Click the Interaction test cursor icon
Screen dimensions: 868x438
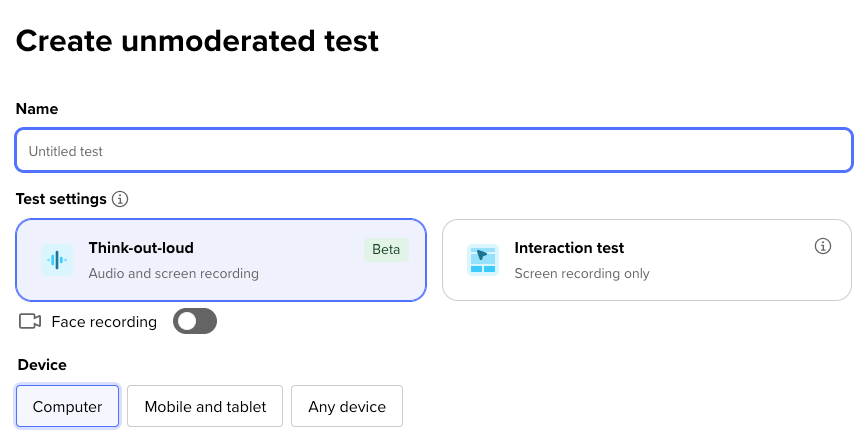point(483,260)
